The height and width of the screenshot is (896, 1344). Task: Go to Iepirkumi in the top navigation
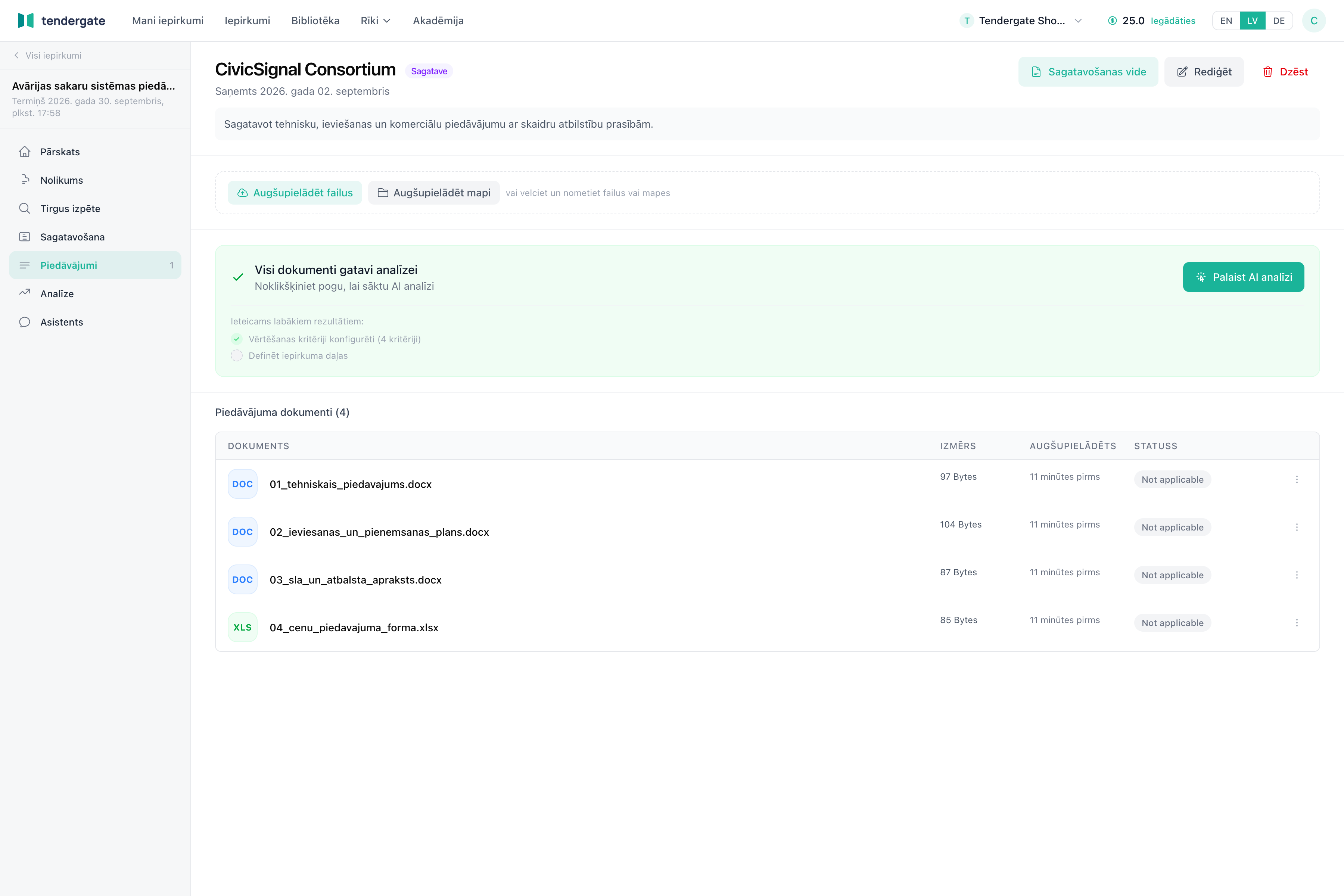(248, 21)
